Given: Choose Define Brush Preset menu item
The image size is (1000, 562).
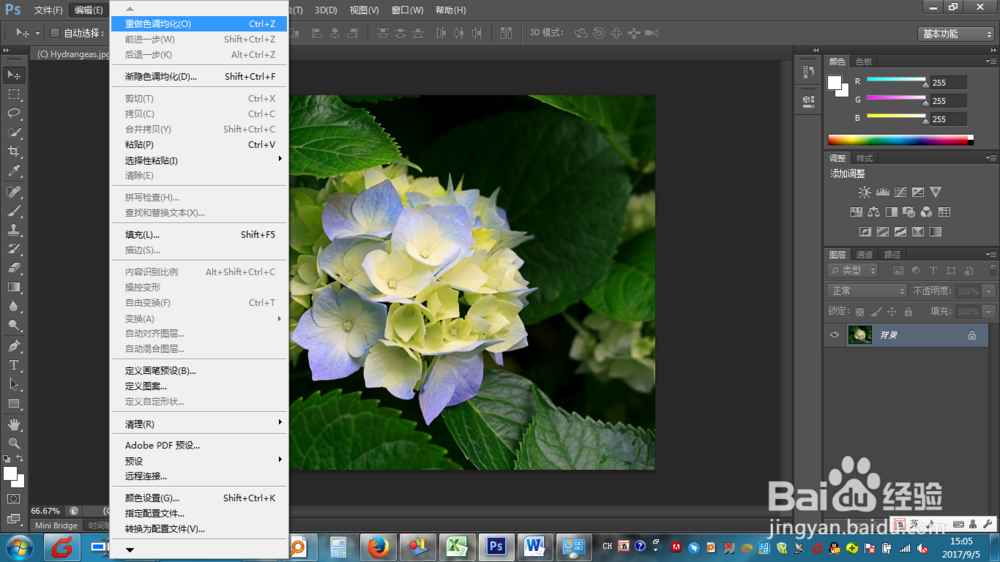Looking at the screenshot, I should [200, 371].
